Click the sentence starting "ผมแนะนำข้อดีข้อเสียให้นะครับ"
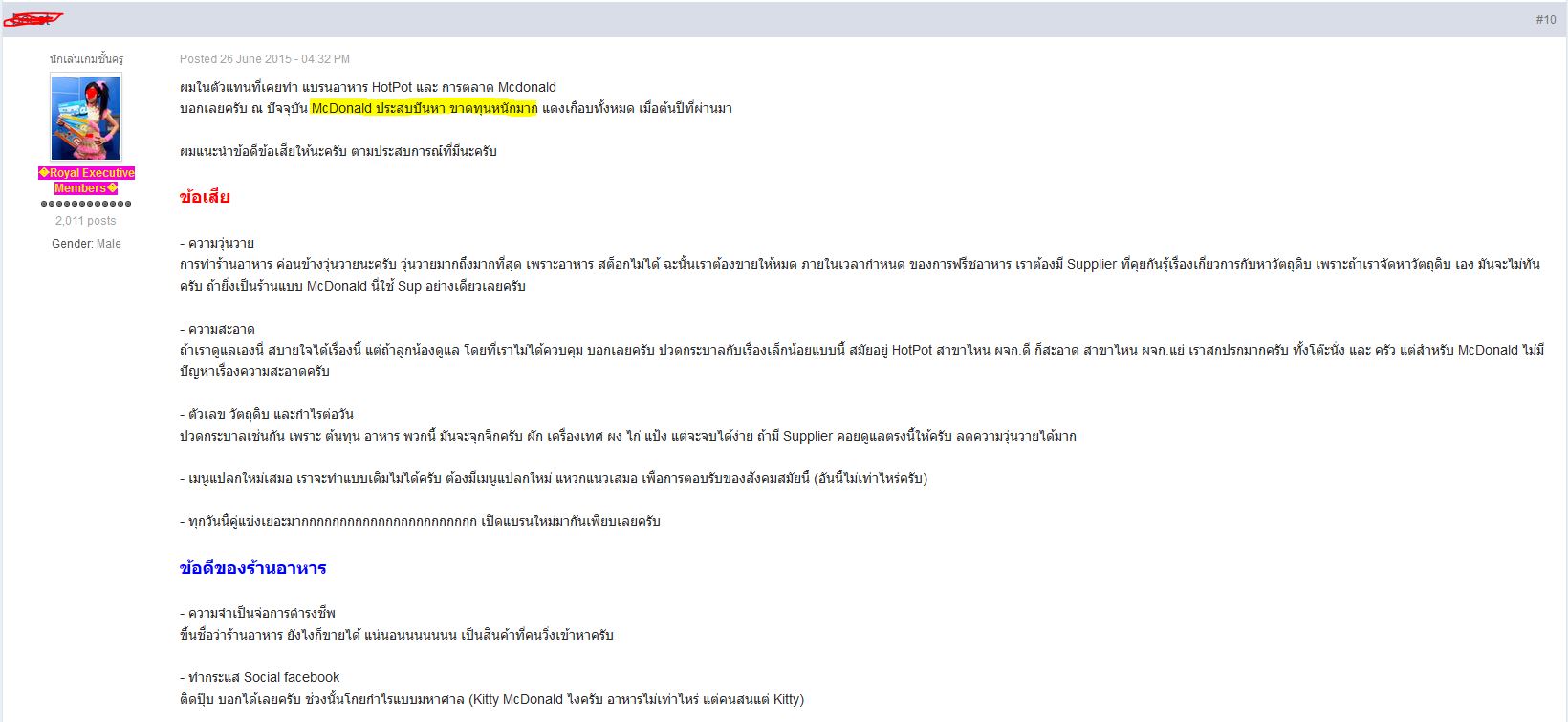Viewport: 1568px width, 722px height. [x=338, y=151]
